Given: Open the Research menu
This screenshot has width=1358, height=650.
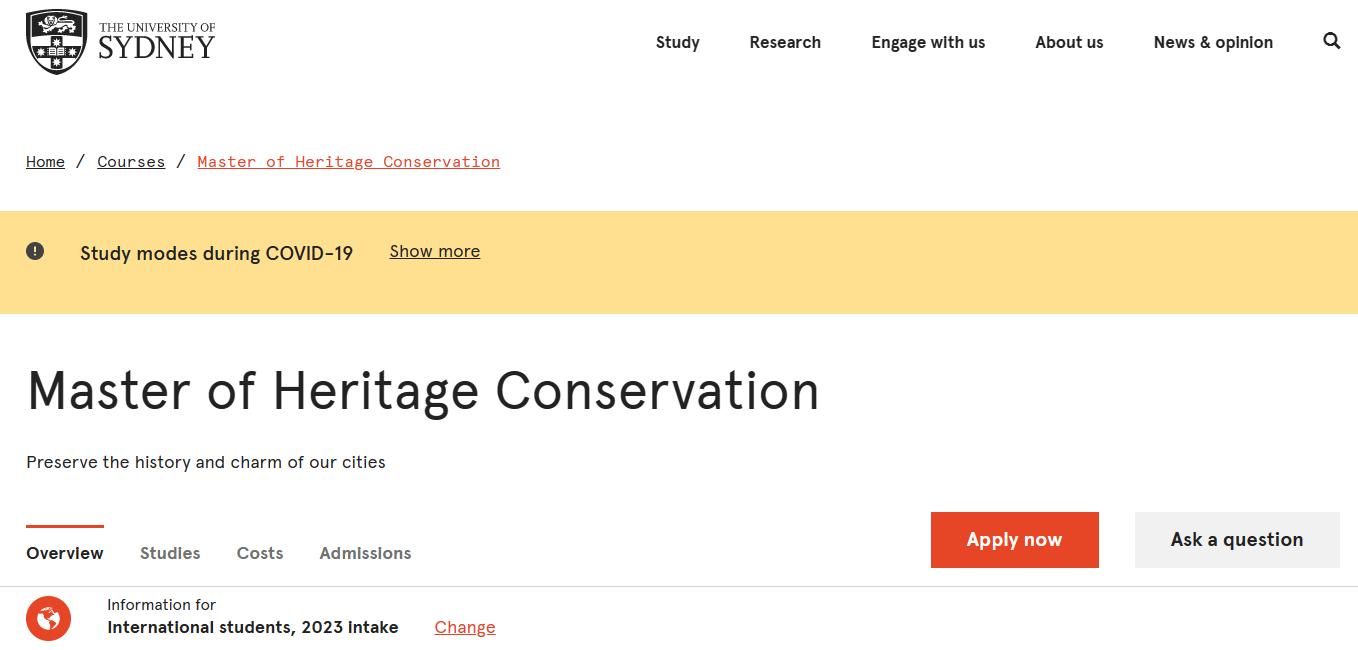Looking at the screenshot, I should point(785,42).
